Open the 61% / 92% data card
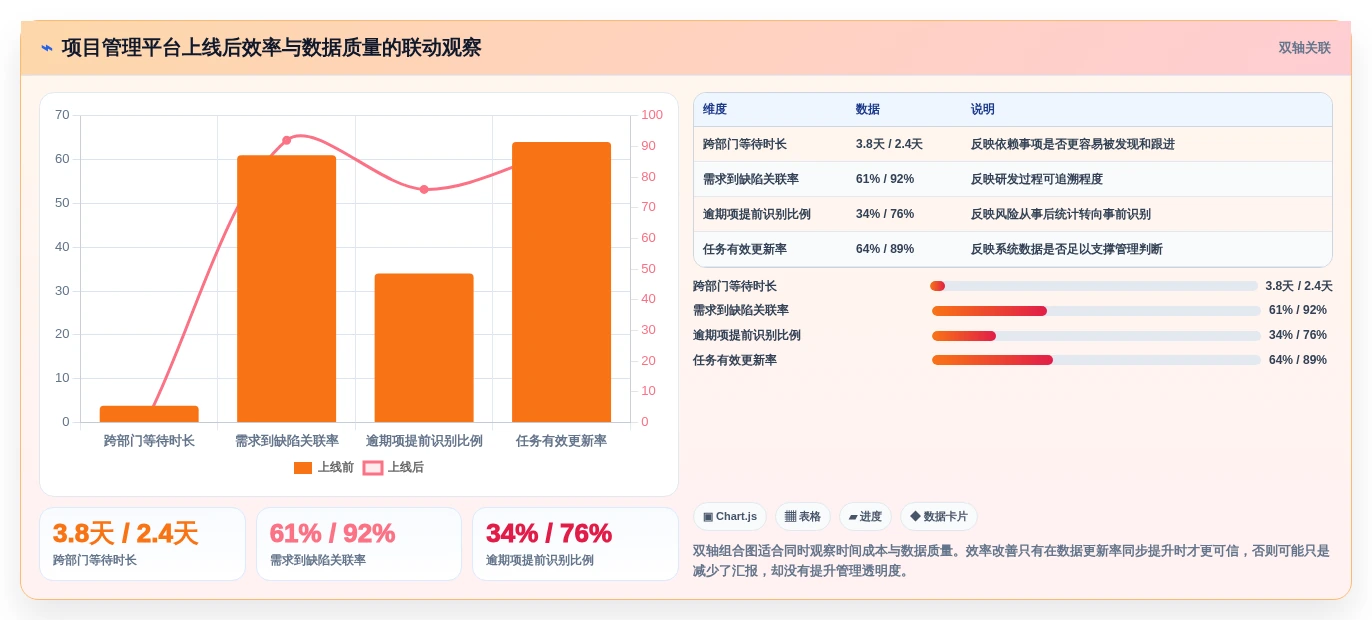This screenshot has height=620, width=1372. [359, 544]
